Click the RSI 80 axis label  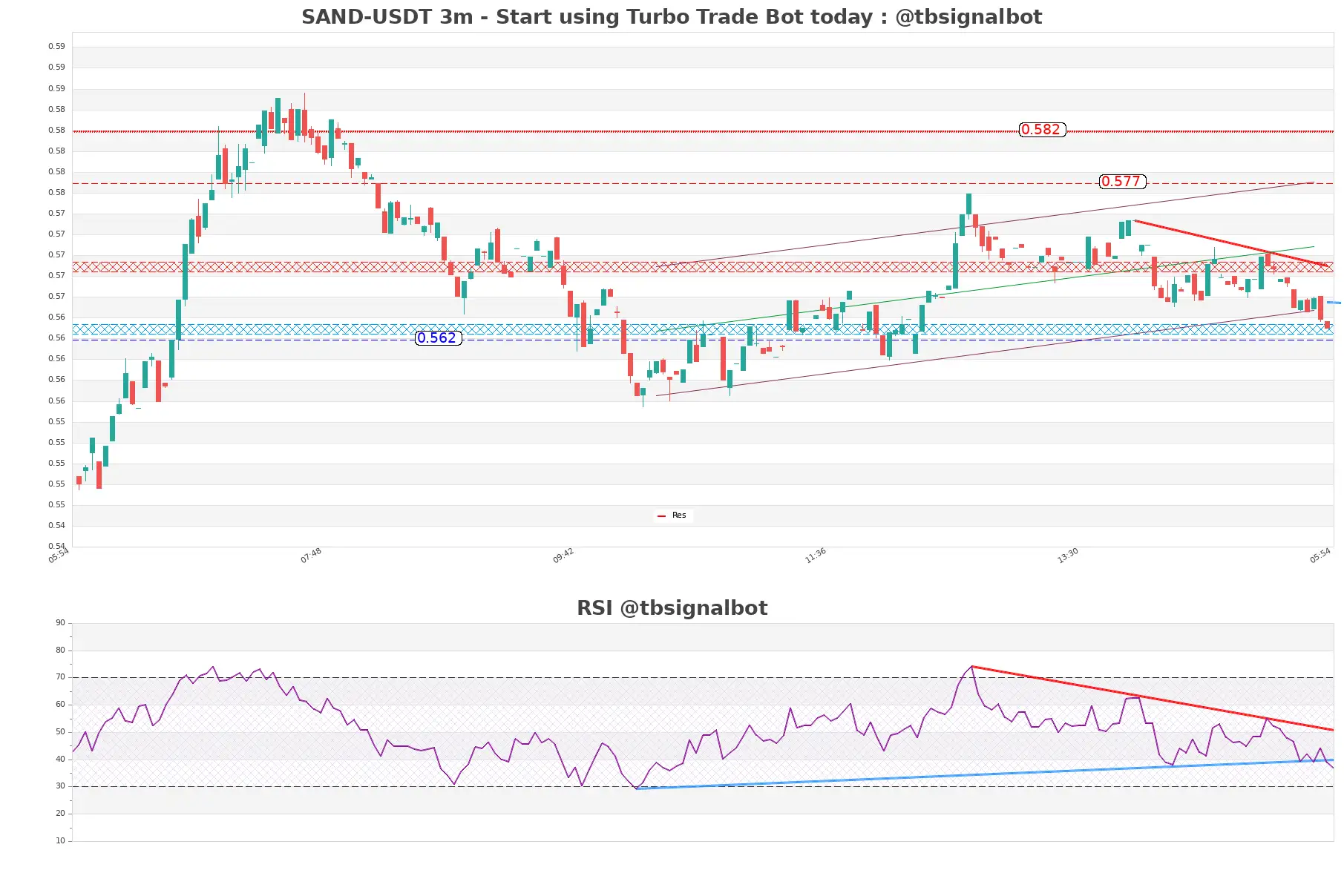click(60, 650)
